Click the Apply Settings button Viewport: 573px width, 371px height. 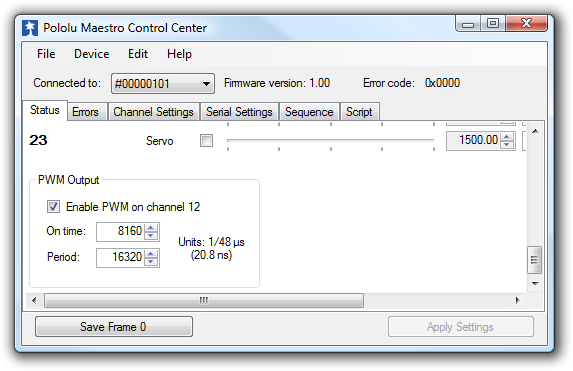460,327
